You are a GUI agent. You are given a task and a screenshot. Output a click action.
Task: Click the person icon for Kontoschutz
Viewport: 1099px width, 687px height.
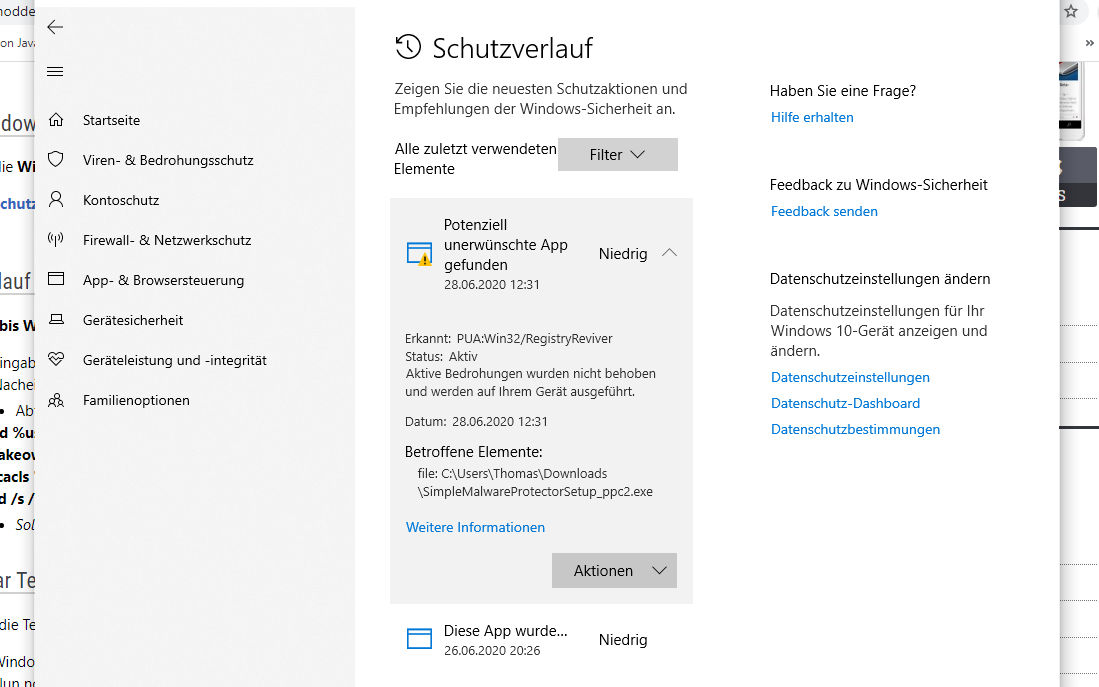pos(56,200)
